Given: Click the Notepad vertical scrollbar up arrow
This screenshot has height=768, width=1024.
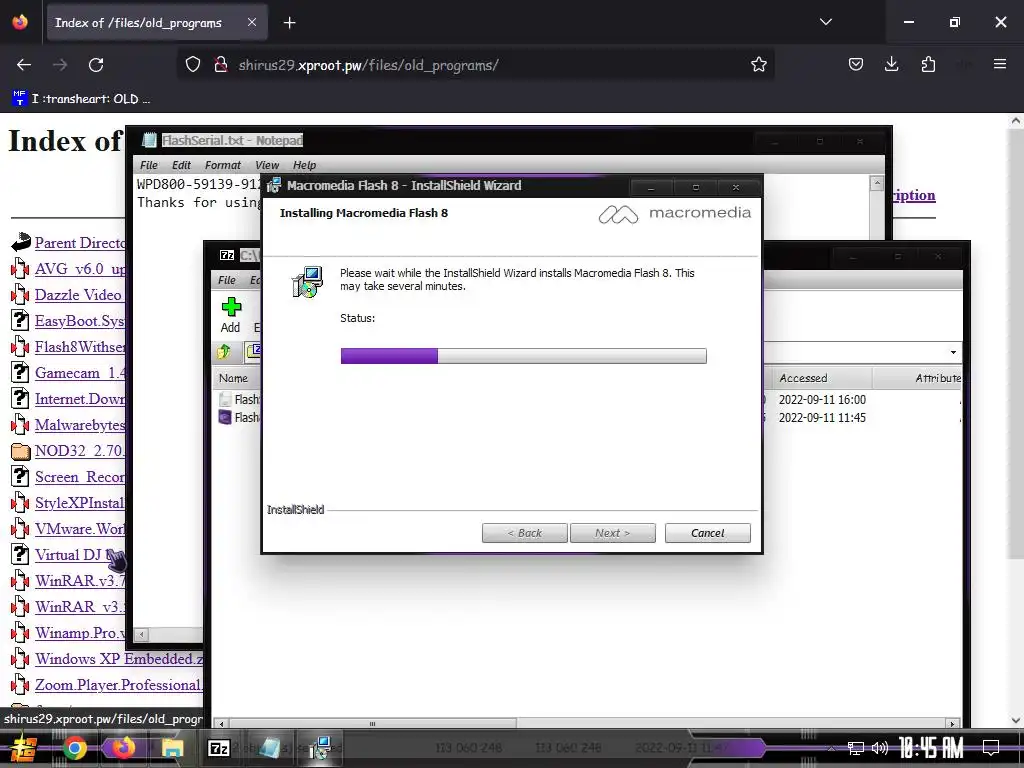Looking at the screenshot, I should click(877, 183).
